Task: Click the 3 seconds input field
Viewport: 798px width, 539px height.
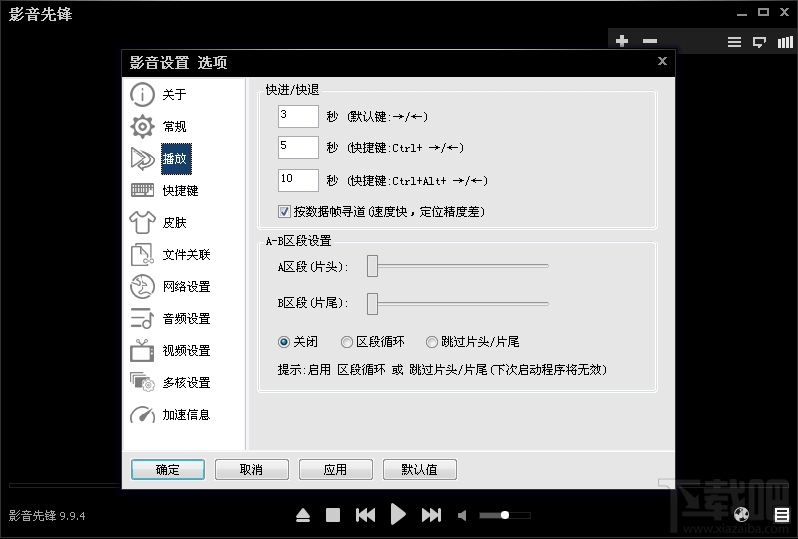Action: [x=298, y=116]
